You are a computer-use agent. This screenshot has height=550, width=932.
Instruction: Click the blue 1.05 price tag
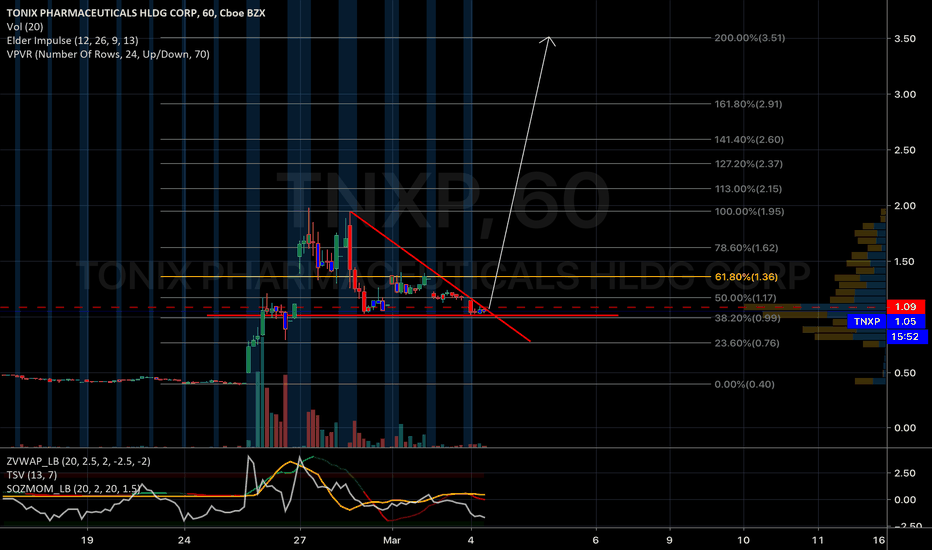(x=906, y=322)
